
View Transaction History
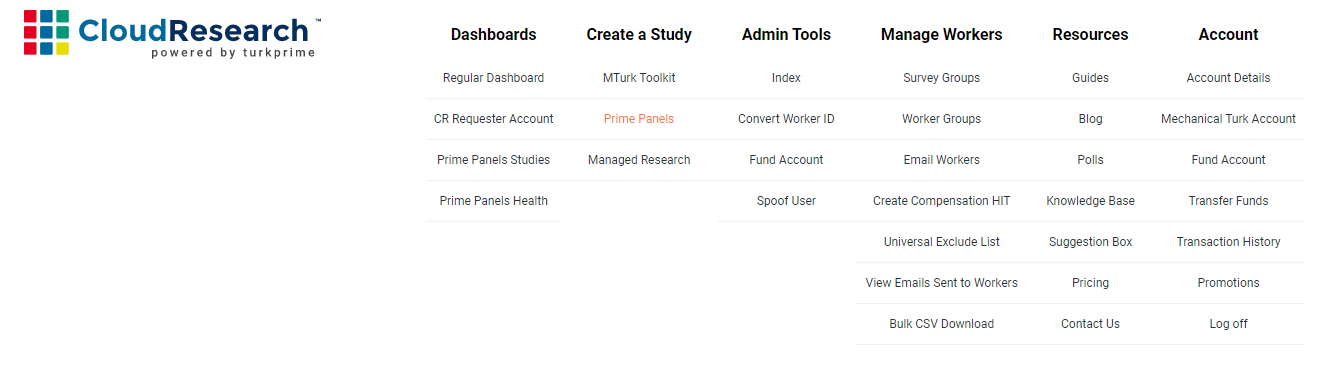(x=1228, y=242)
